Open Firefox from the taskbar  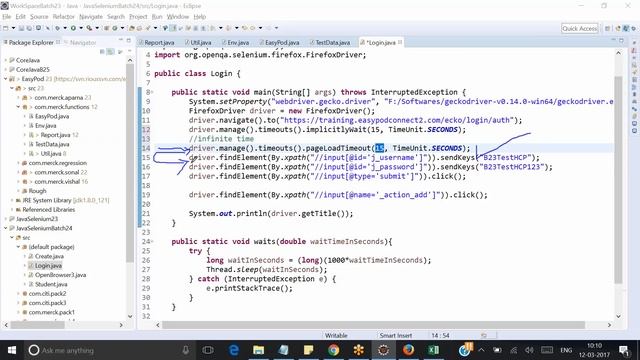tap(408, 350)
